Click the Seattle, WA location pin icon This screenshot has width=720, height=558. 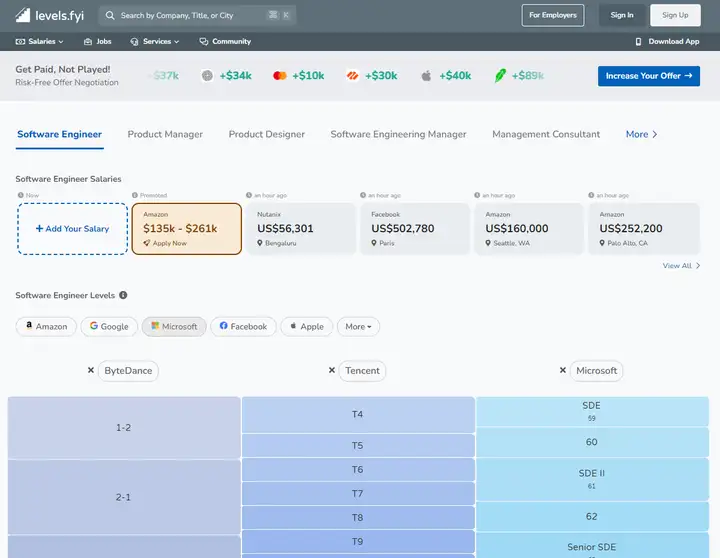tap(488, 243)
